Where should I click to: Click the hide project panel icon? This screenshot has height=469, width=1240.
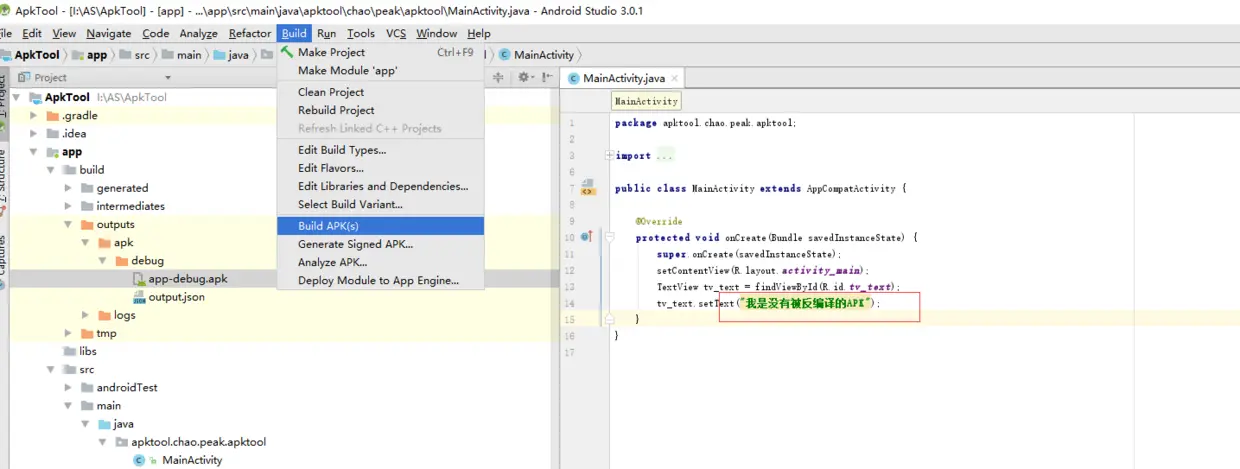(547, 77)
